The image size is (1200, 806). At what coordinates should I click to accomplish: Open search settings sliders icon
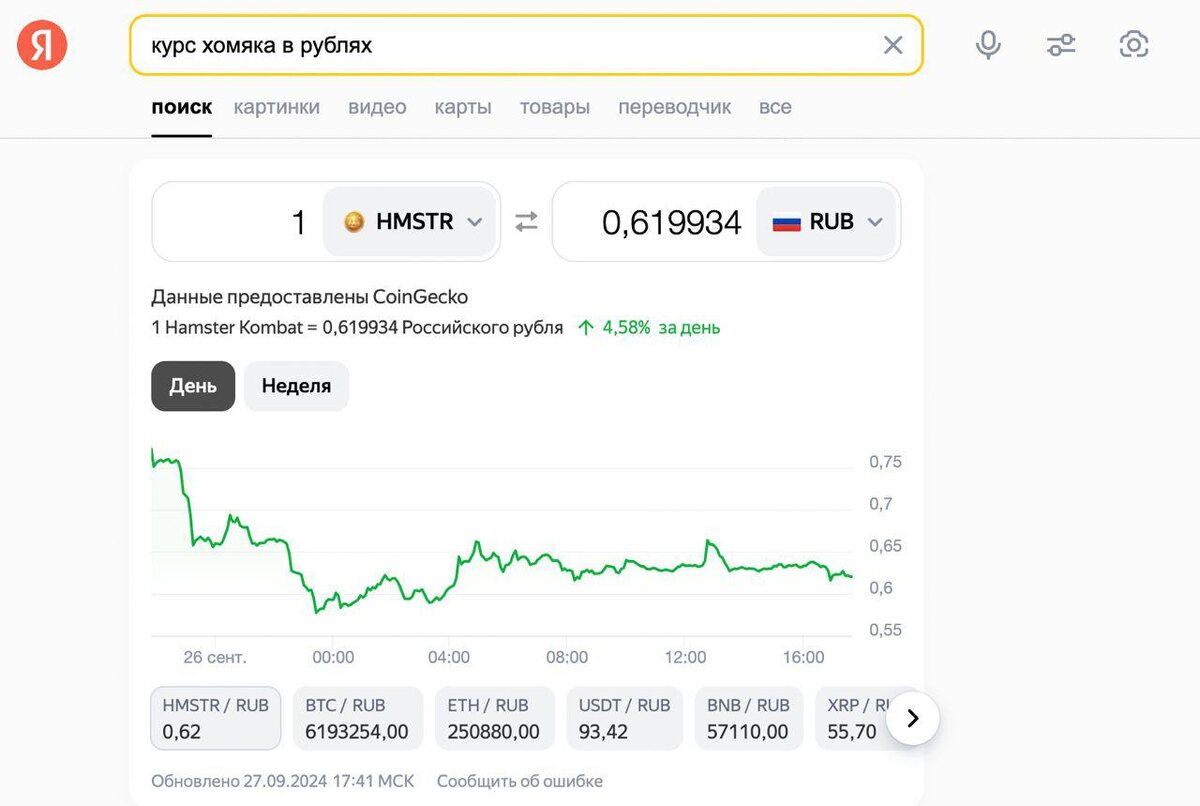point(1061,45)
